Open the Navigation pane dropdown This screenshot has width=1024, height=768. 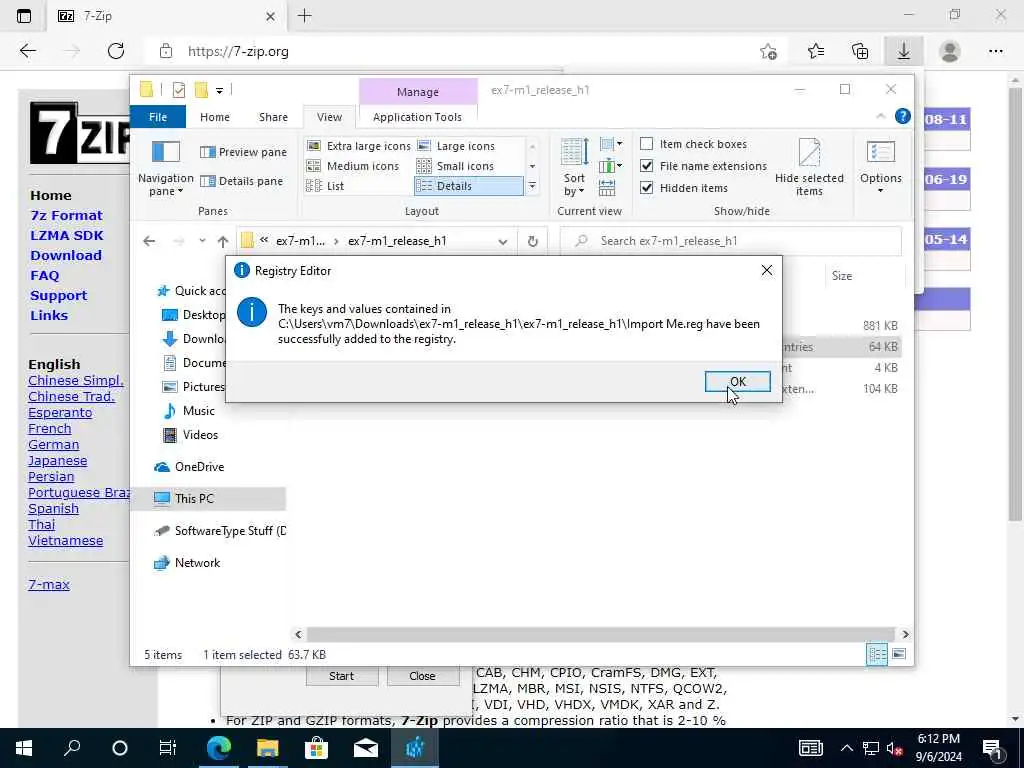[166, 168]
